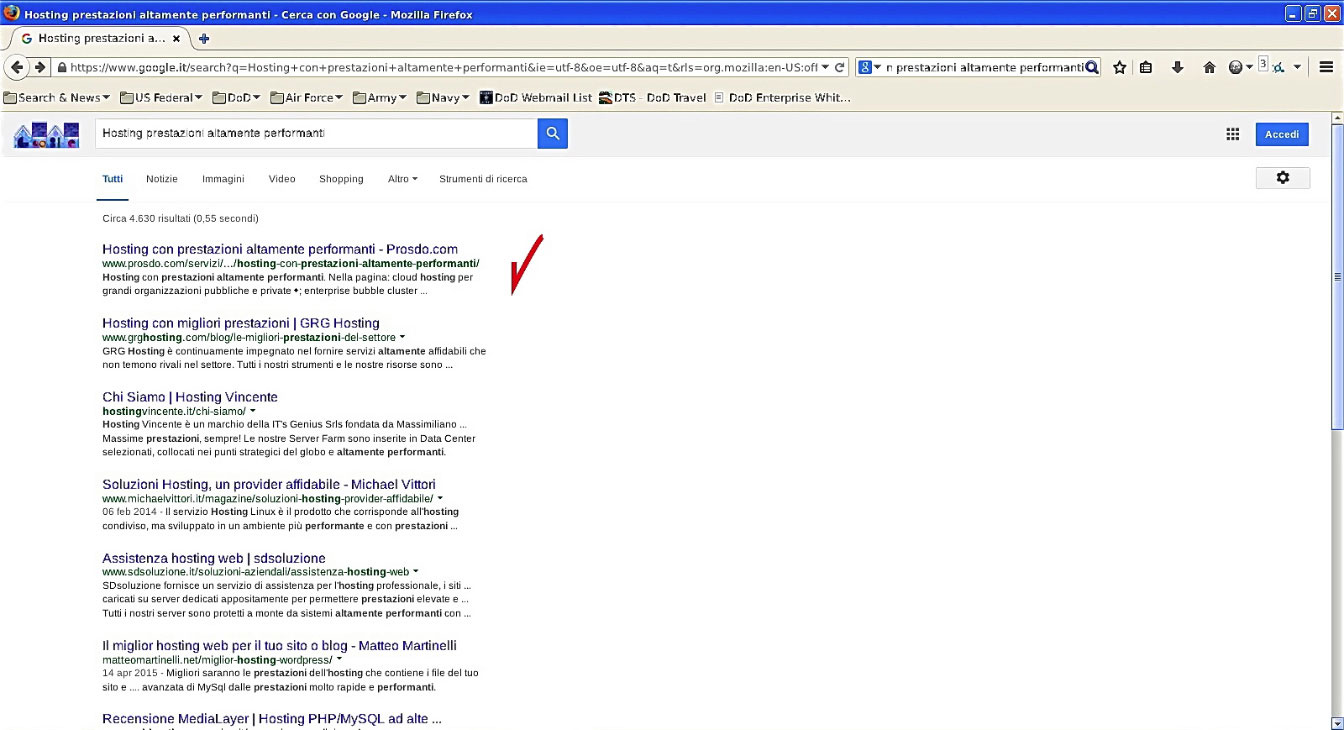
Task: Select the Tutti results tab
Action: click(113, 179)
